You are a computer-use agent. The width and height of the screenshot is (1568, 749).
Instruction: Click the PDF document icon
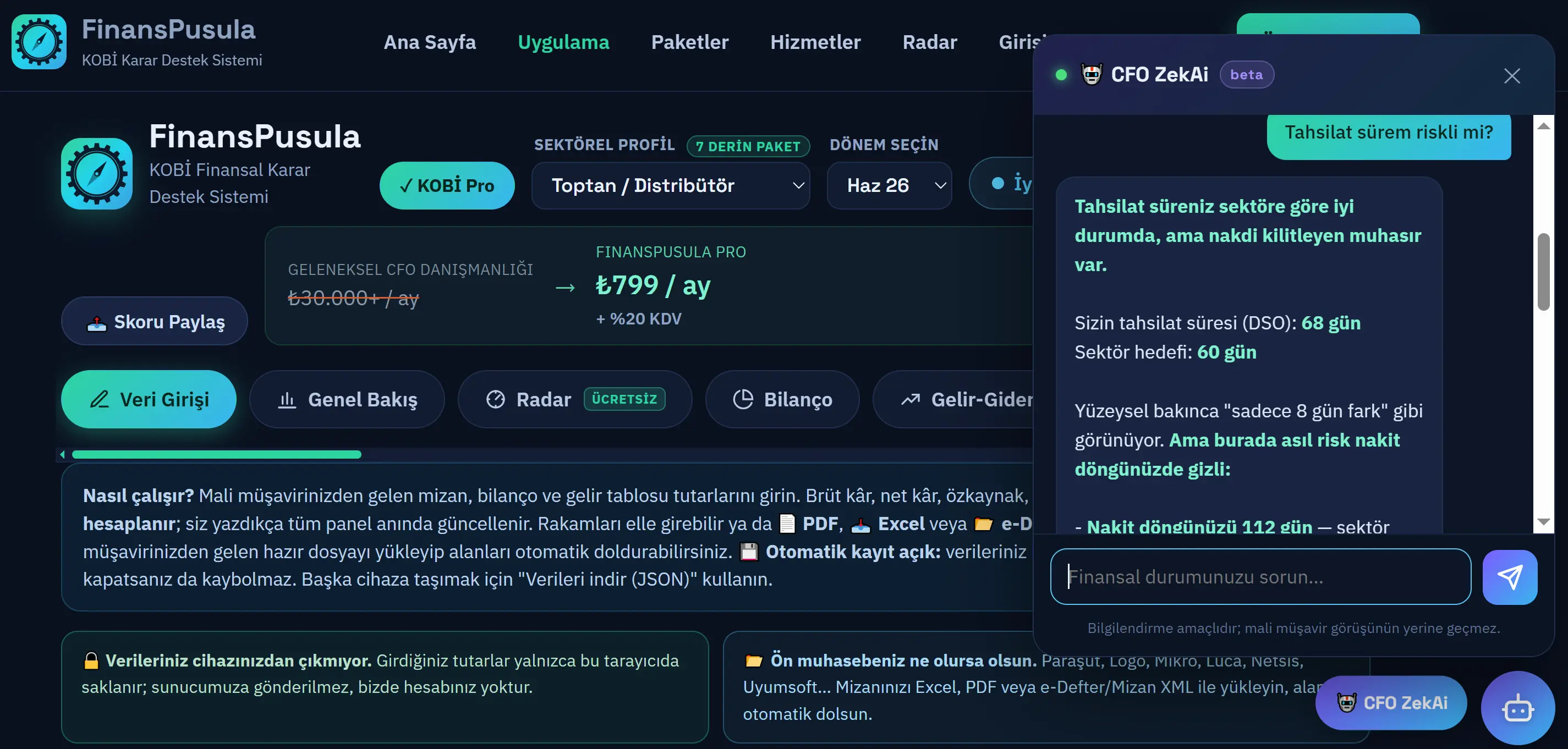click(x=788, y=524)
